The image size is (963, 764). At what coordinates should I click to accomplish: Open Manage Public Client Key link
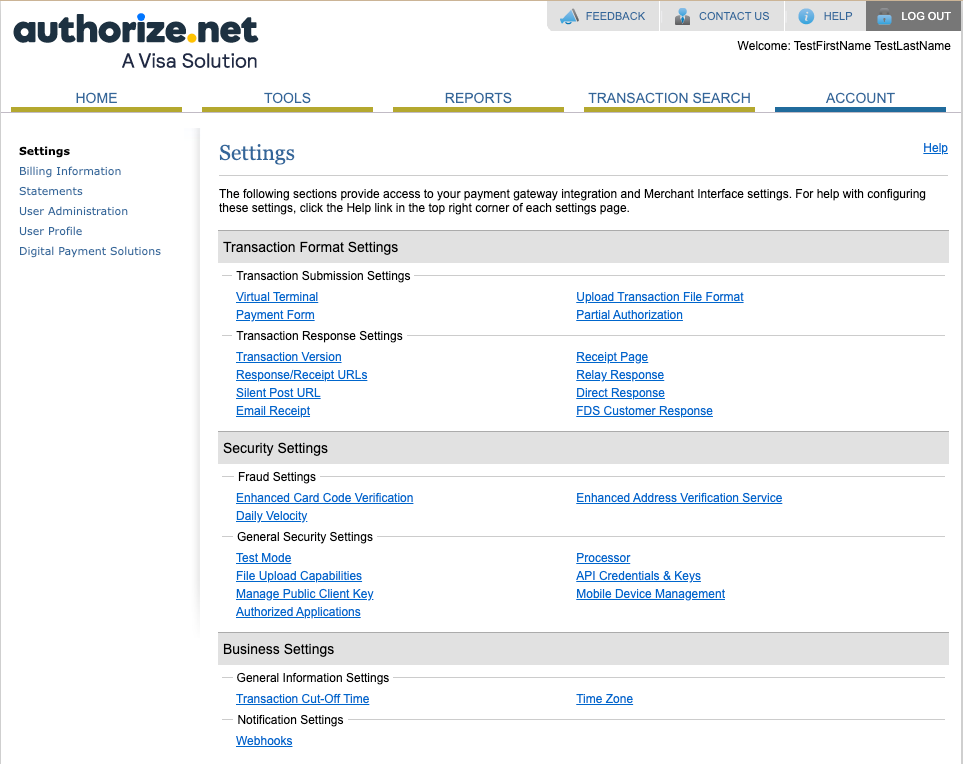(305, 594)
